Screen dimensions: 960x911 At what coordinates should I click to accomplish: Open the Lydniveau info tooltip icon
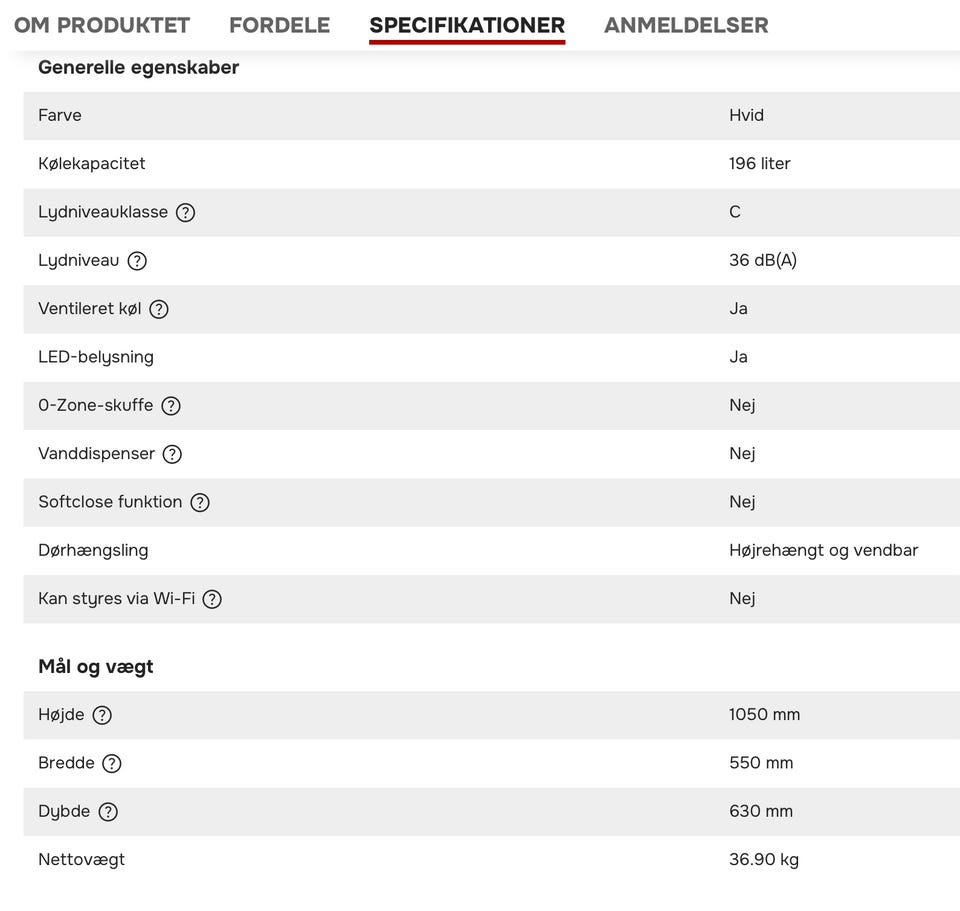137,261
